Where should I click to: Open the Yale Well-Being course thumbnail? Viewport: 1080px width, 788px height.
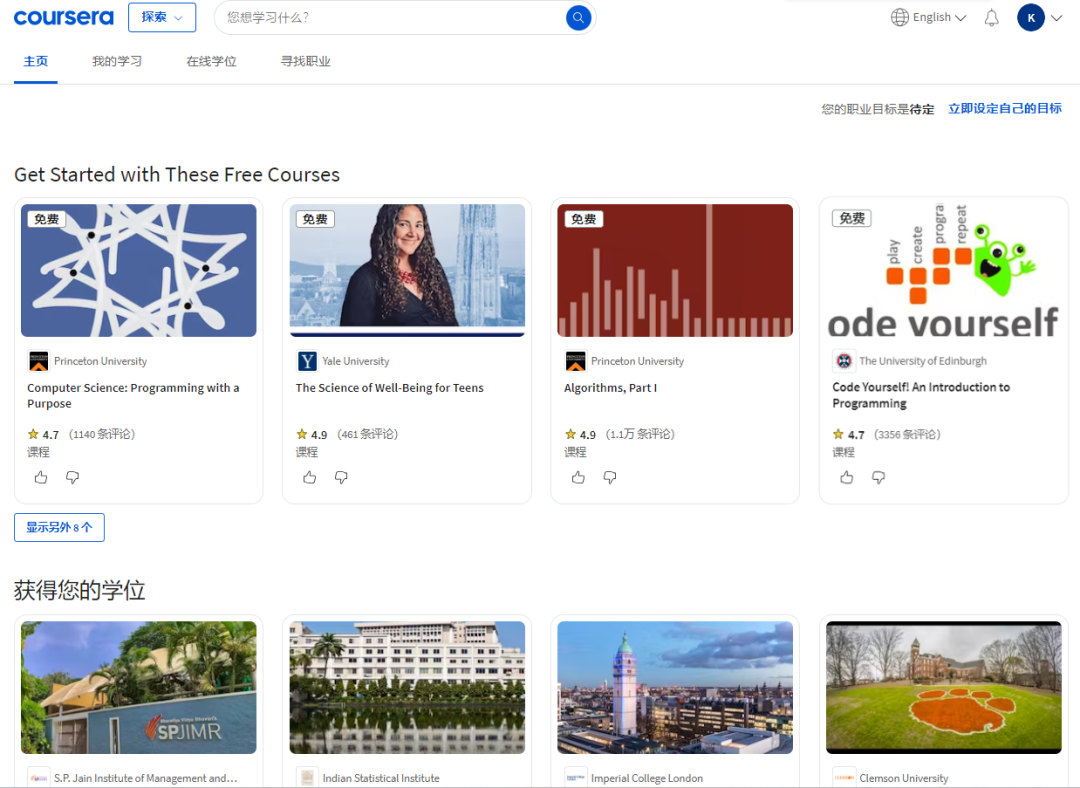(x=407, y=270)
